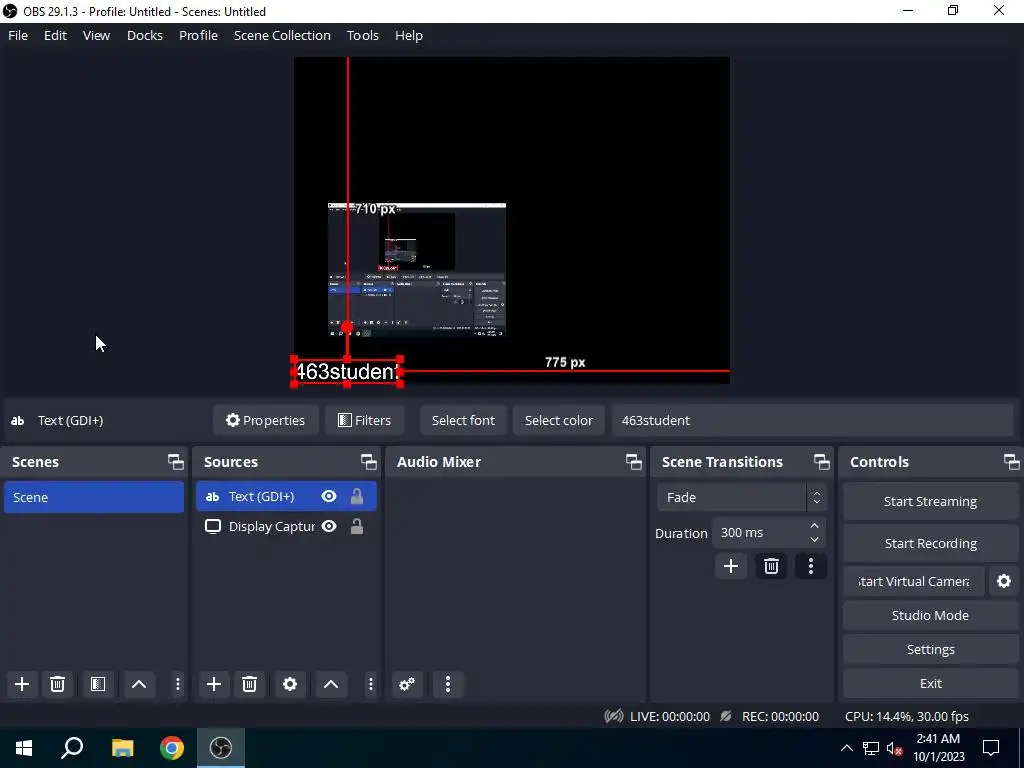
Task: Click the muted volume tray icon
Action: pos(894,748)
